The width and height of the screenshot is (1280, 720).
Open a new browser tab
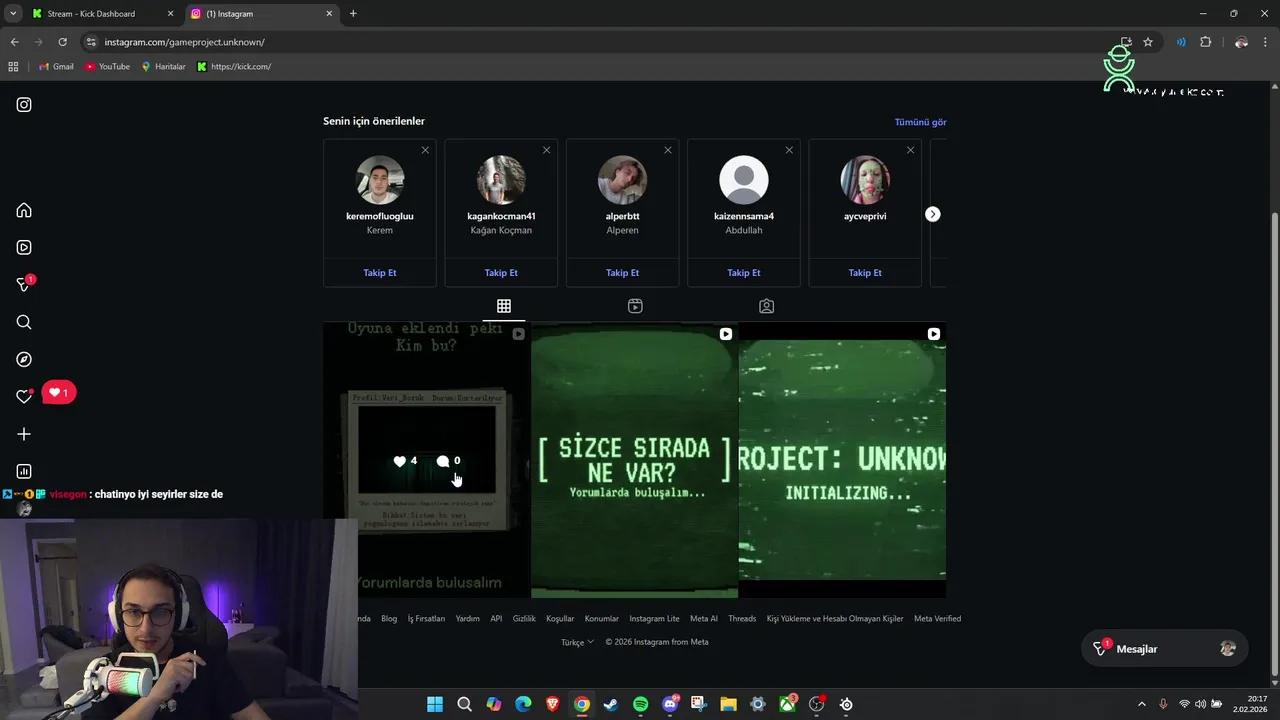click(x=353, y=14)
